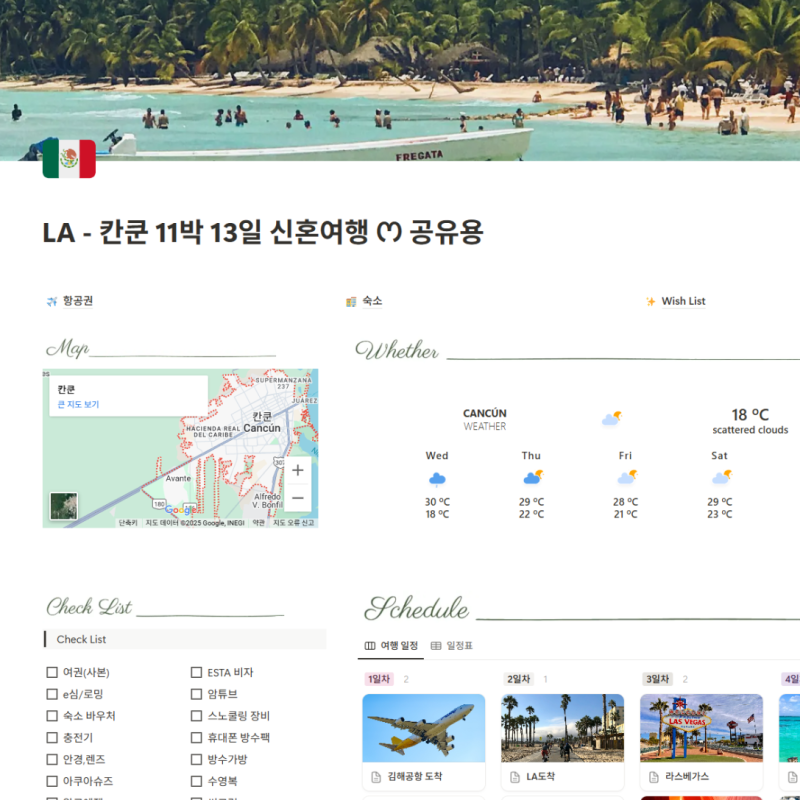Switch to the 일정표 tab
Image resolution: width=800 pixels, height=800 pixels.
[452, 646]
